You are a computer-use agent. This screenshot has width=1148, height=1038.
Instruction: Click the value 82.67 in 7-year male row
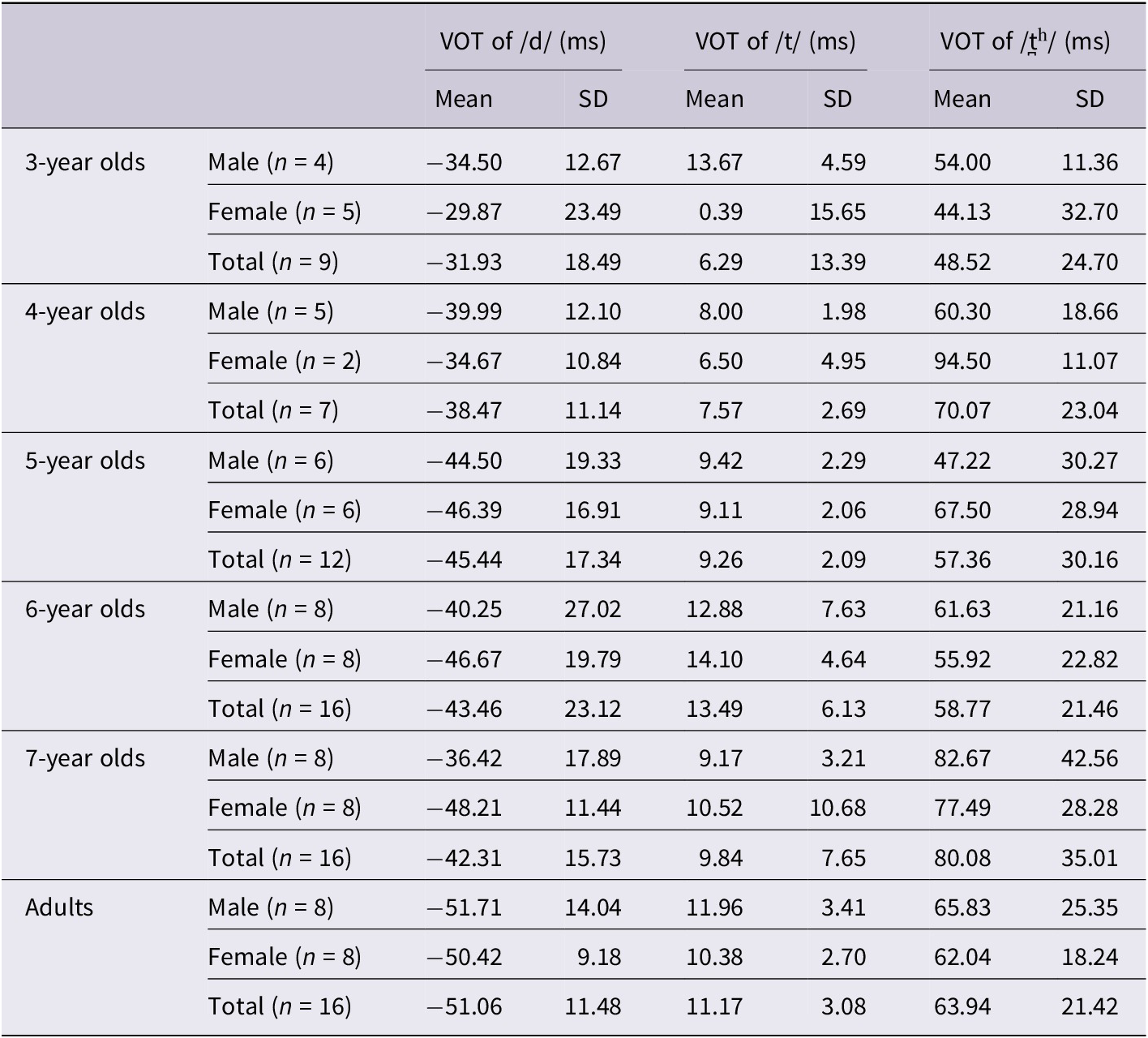pos(962,758)
